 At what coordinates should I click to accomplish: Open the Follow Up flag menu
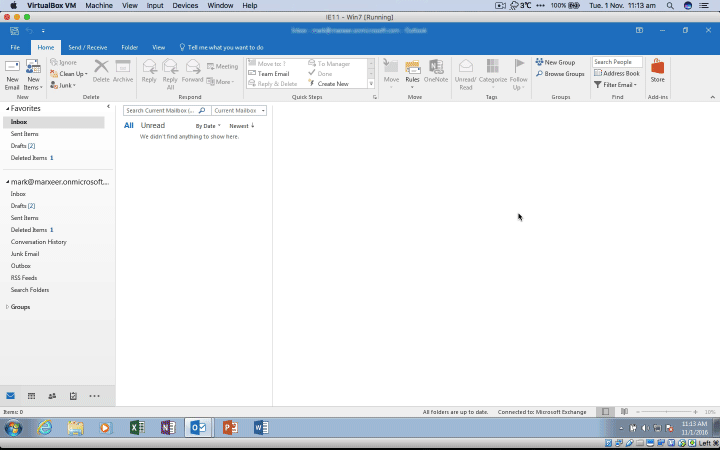coord(518,75)
